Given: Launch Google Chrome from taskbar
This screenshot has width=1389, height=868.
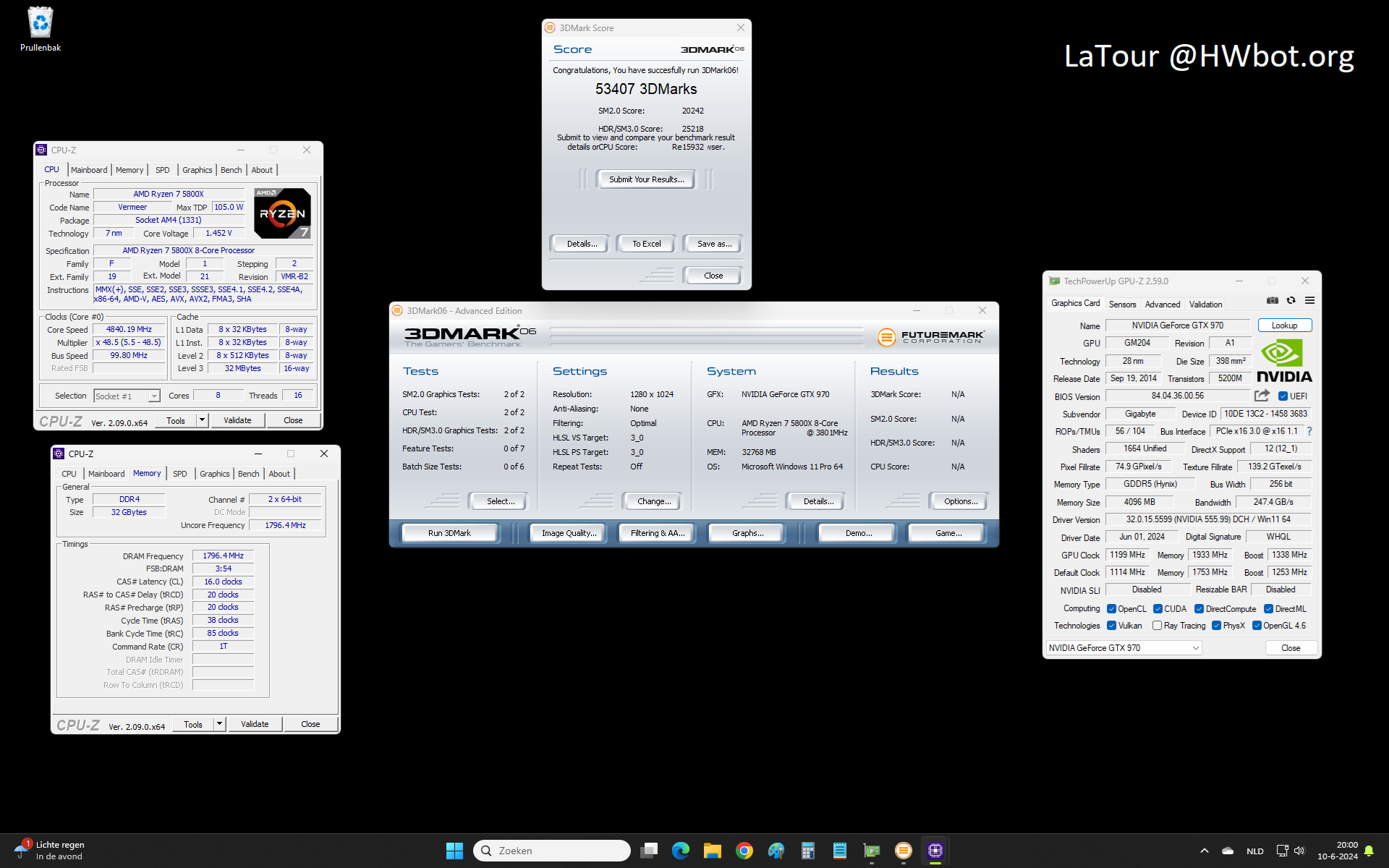Looking at the screenshot, I should 744,851.
